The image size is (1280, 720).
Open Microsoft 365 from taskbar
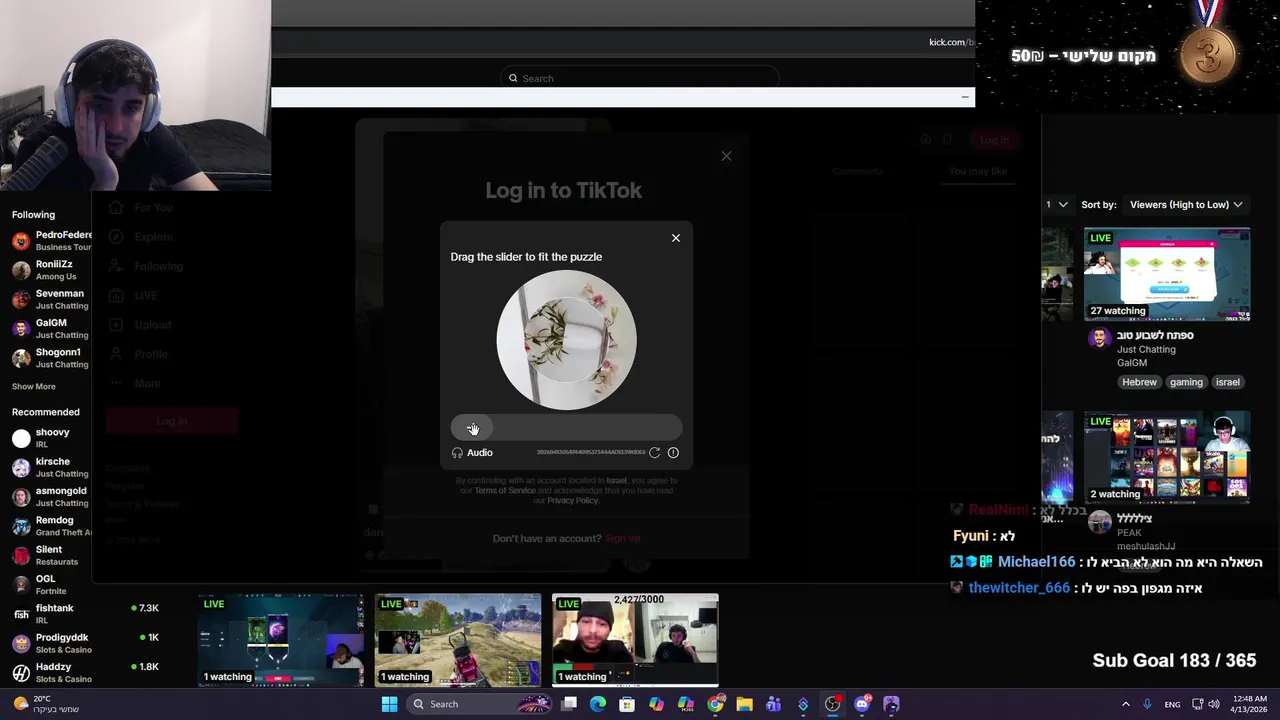click(685, 704)
